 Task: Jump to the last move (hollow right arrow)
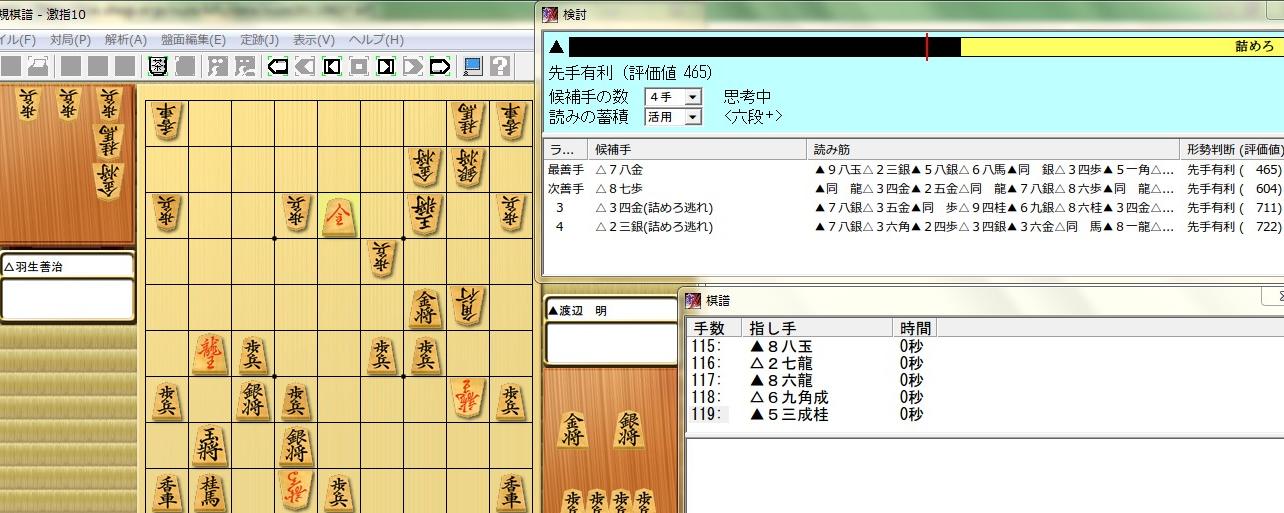439,66
